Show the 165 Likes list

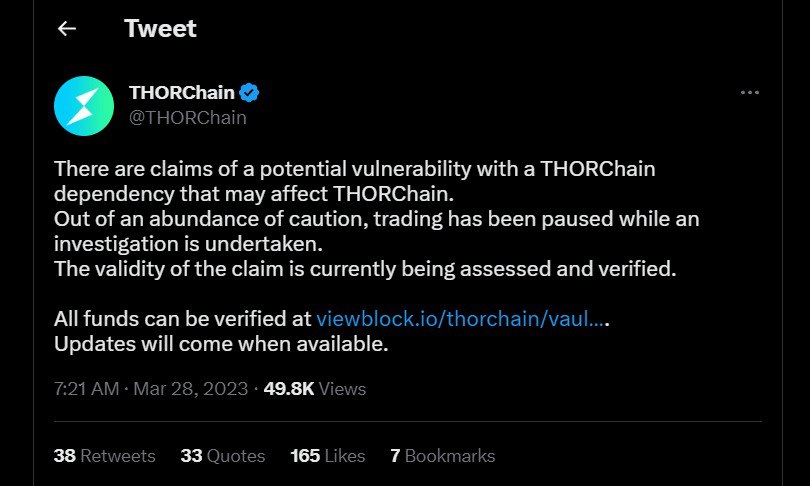point(327,455)
